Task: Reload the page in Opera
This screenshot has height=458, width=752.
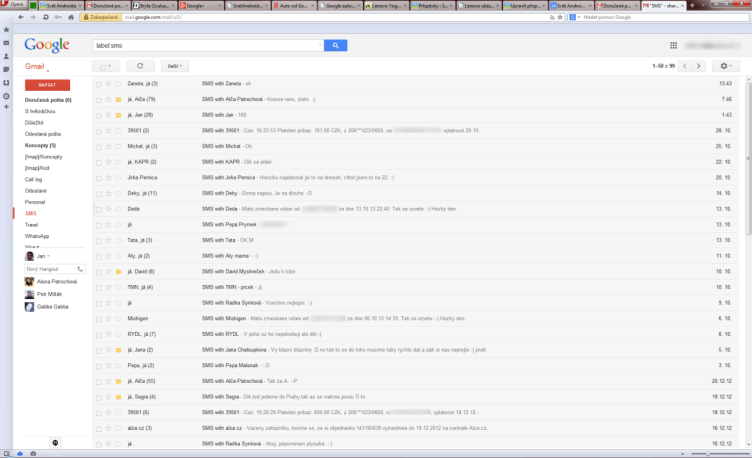Action: pos(46,17)
